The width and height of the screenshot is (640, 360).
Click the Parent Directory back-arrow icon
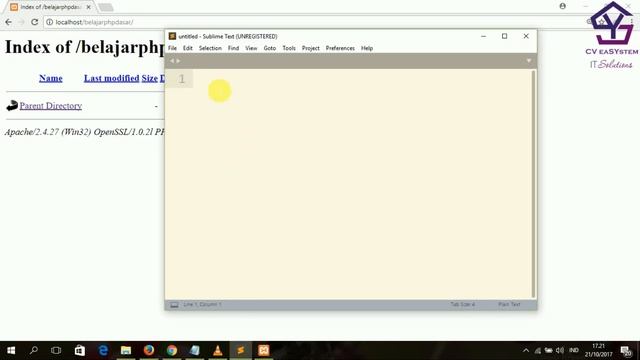tap(12, 106)
